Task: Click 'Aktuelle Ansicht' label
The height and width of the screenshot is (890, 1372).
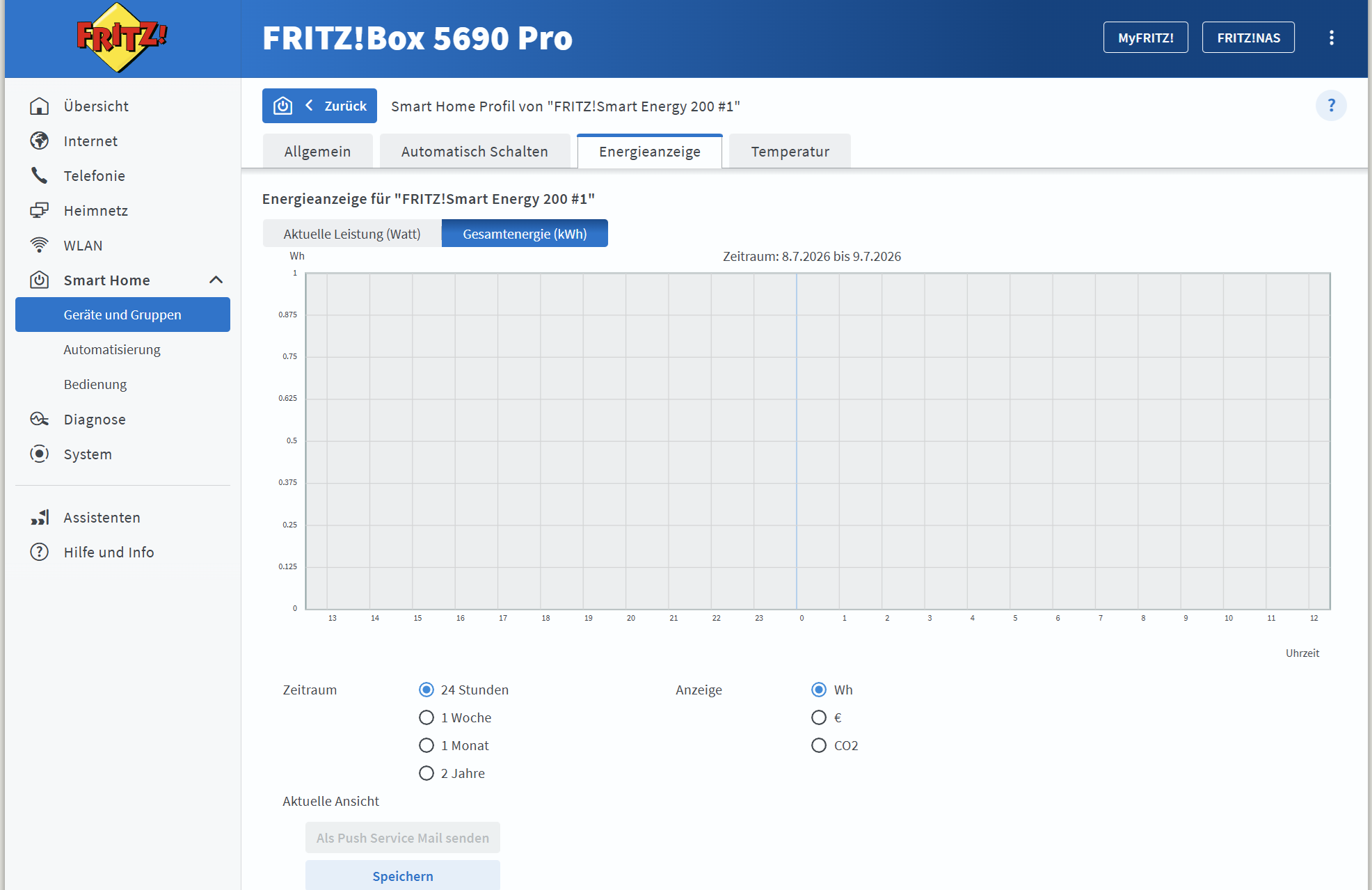Action: pyautogui.click(x=331, y=801)
